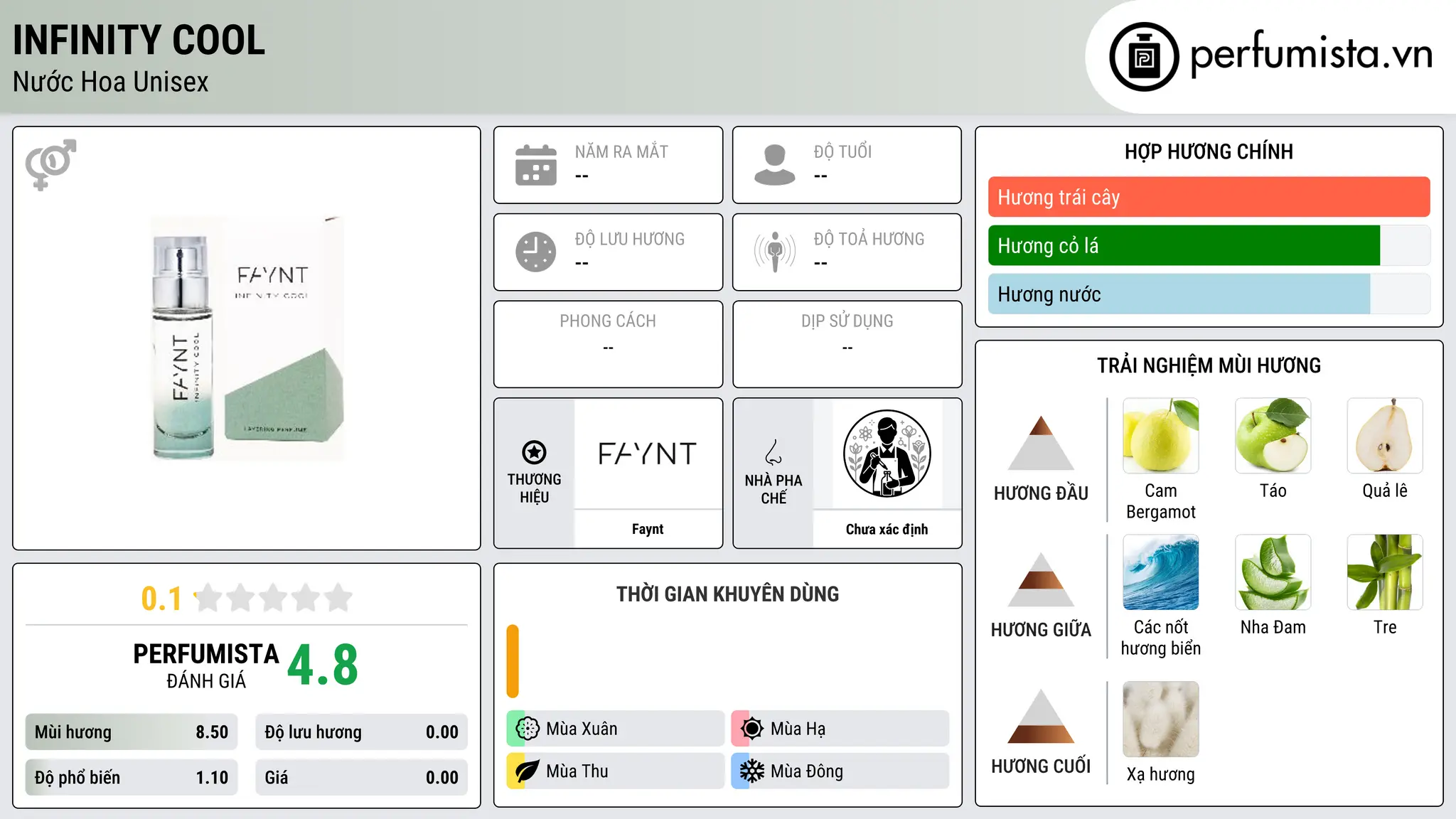Select the Hương trái cây accord bar
Viewport: 1456px width, 819px height.
(x=1209, y=197)
